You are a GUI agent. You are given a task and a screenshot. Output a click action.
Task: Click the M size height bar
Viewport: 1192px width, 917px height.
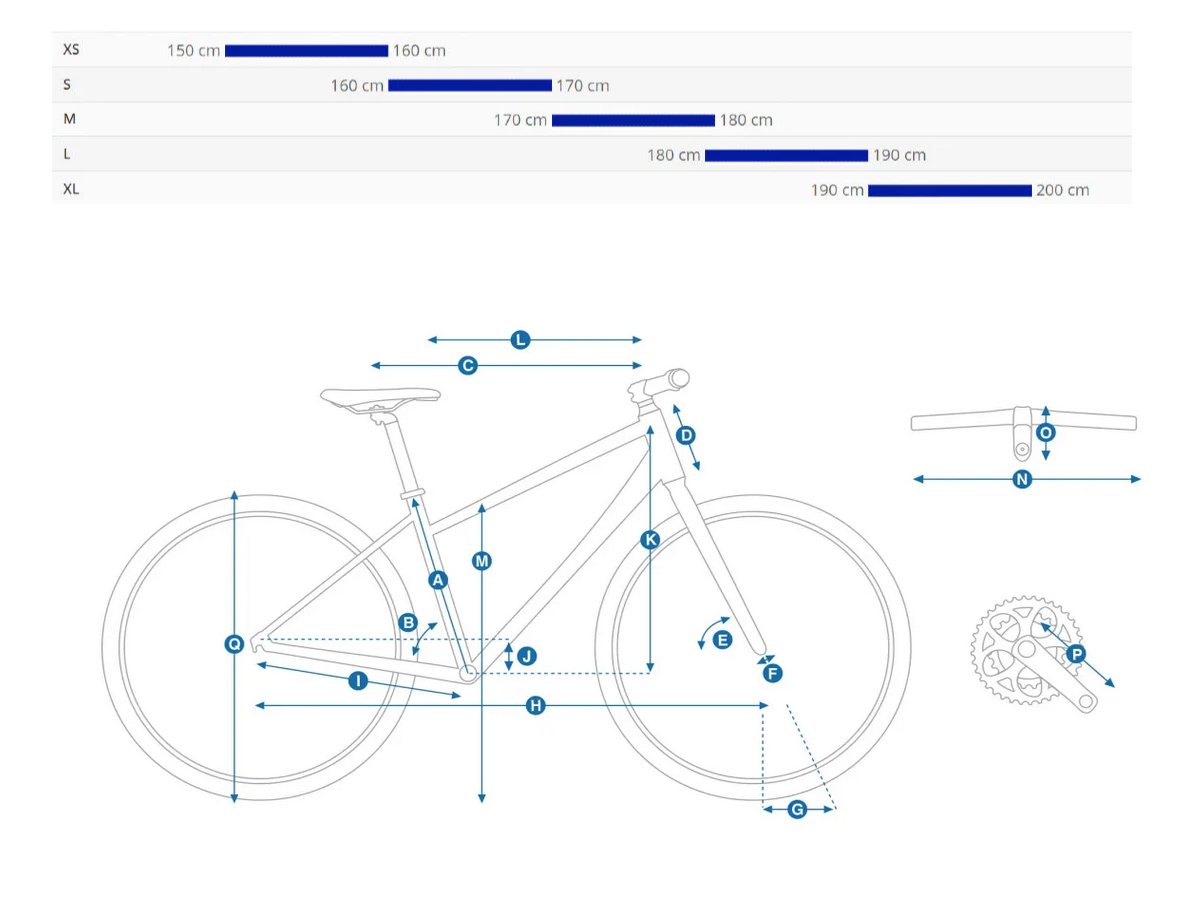tap(633, 120)
